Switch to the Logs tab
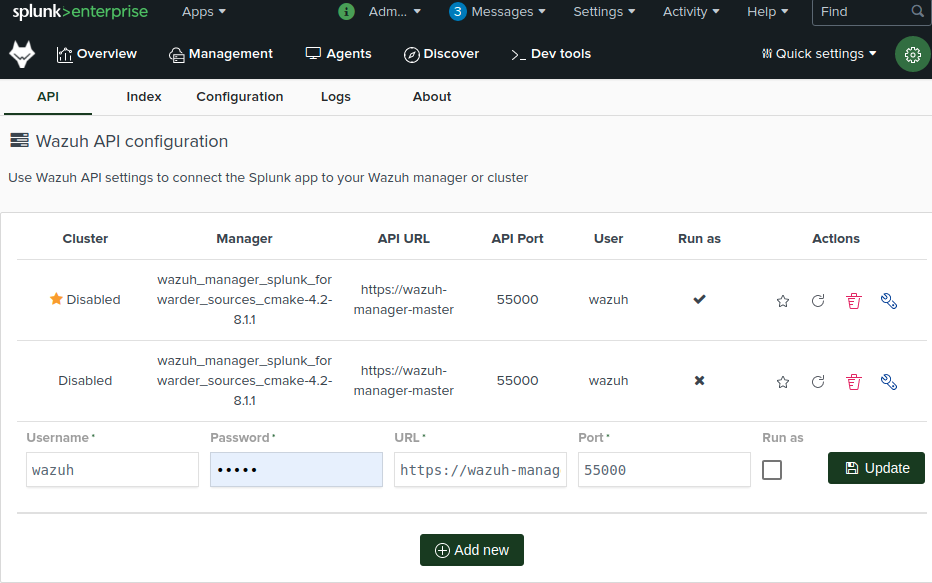The width and height of the screenshot is (932, 583). click(x=335, y=97)
